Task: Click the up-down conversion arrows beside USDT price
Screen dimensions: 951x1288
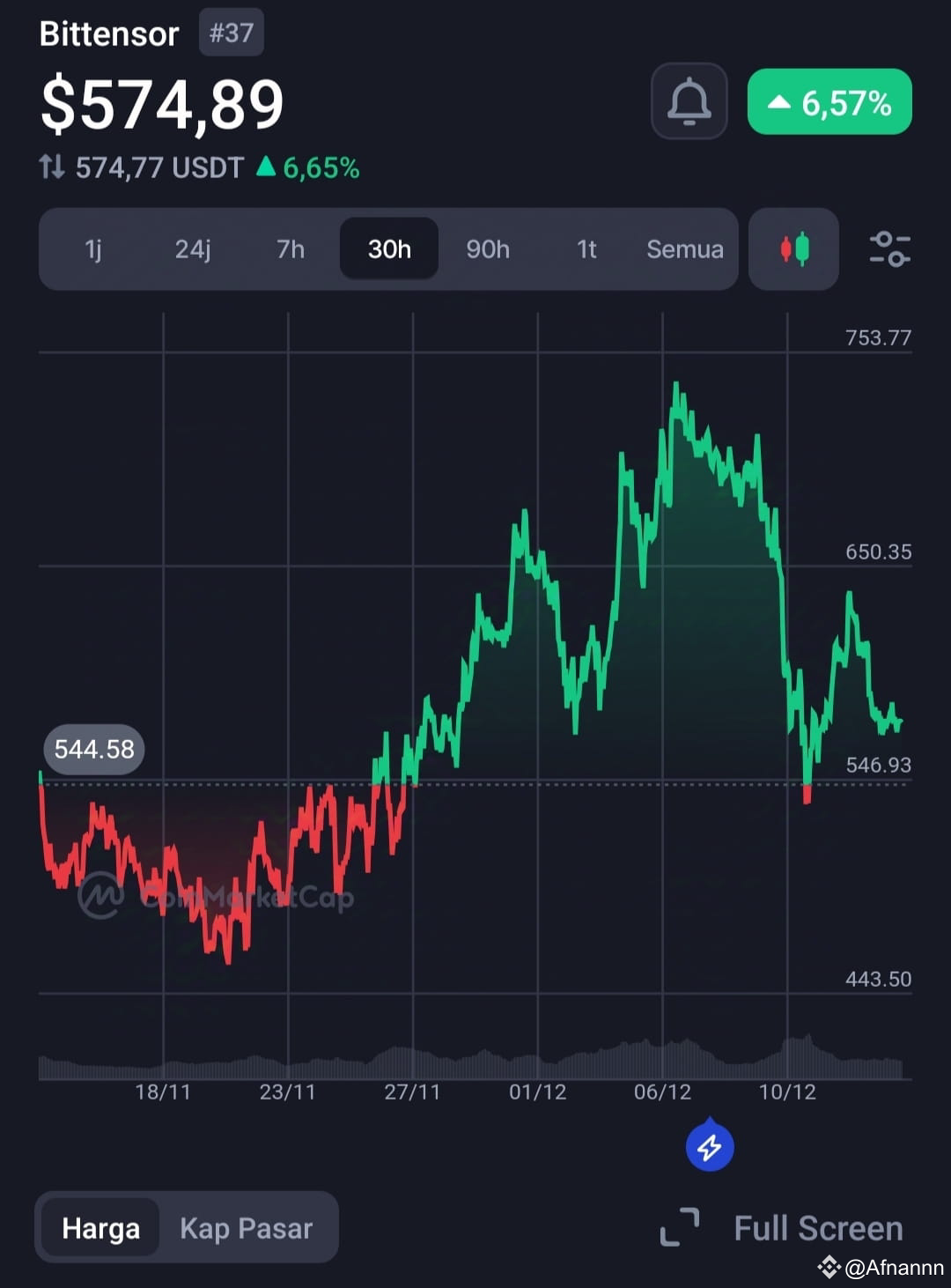Action: pos(54,167)
